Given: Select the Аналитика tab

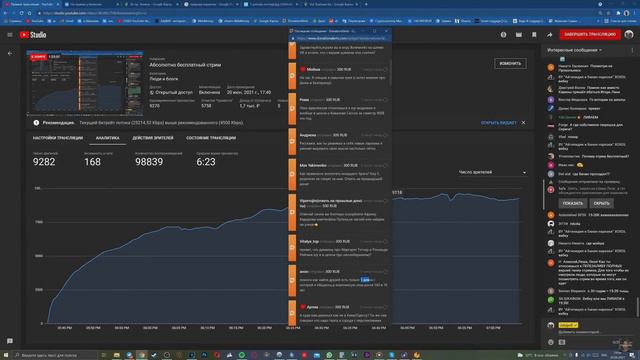Looking at the screenshot, I should (107, 138).
